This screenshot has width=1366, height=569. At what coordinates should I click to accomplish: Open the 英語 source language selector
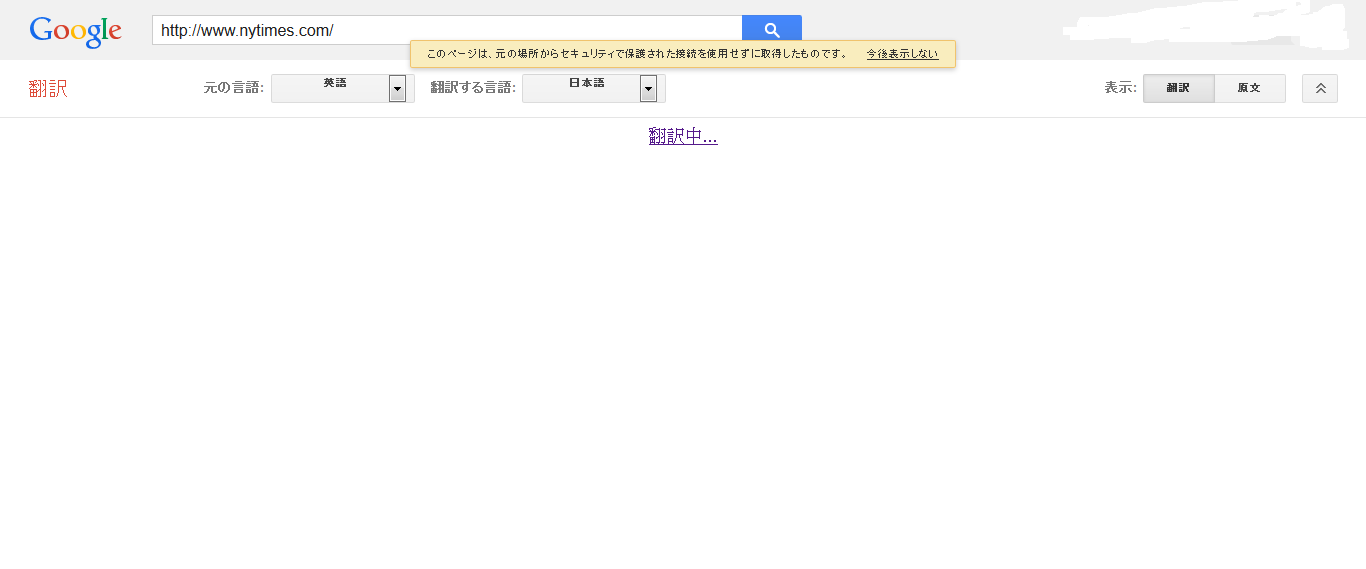tap(331, 88)
